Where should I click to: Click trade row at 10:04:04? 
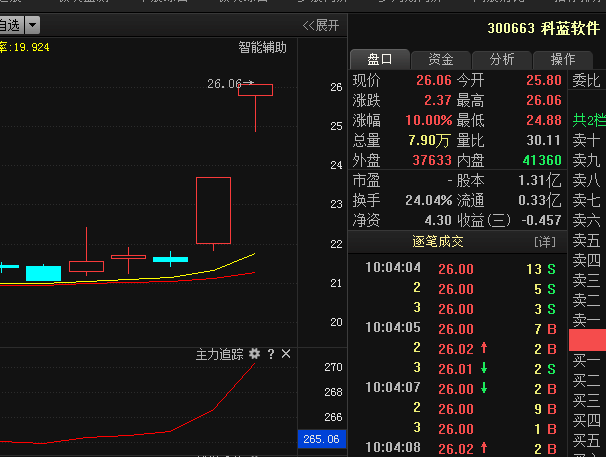(x=460, y=268)
